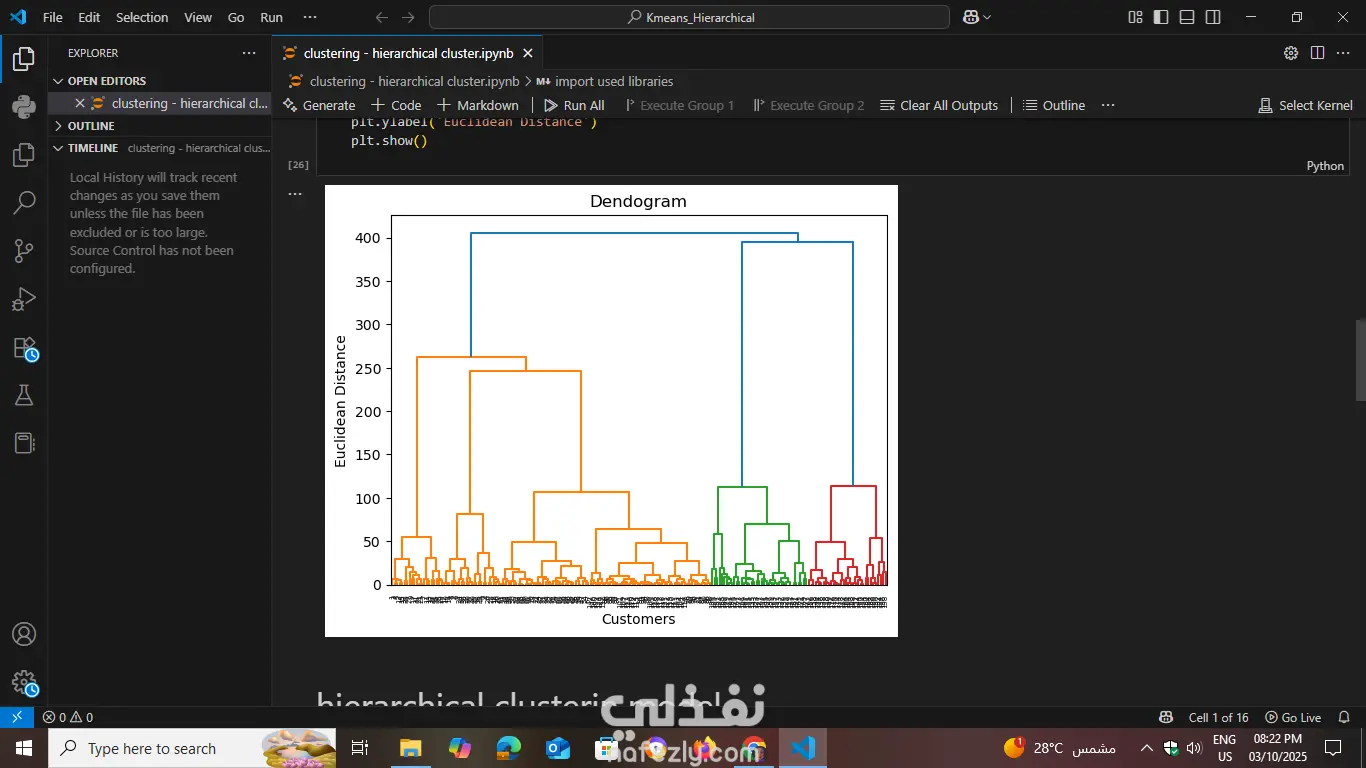Viewport: 1366px width, 768px height.
Task: Run all cells in the notebook
Action: [574, 104]
